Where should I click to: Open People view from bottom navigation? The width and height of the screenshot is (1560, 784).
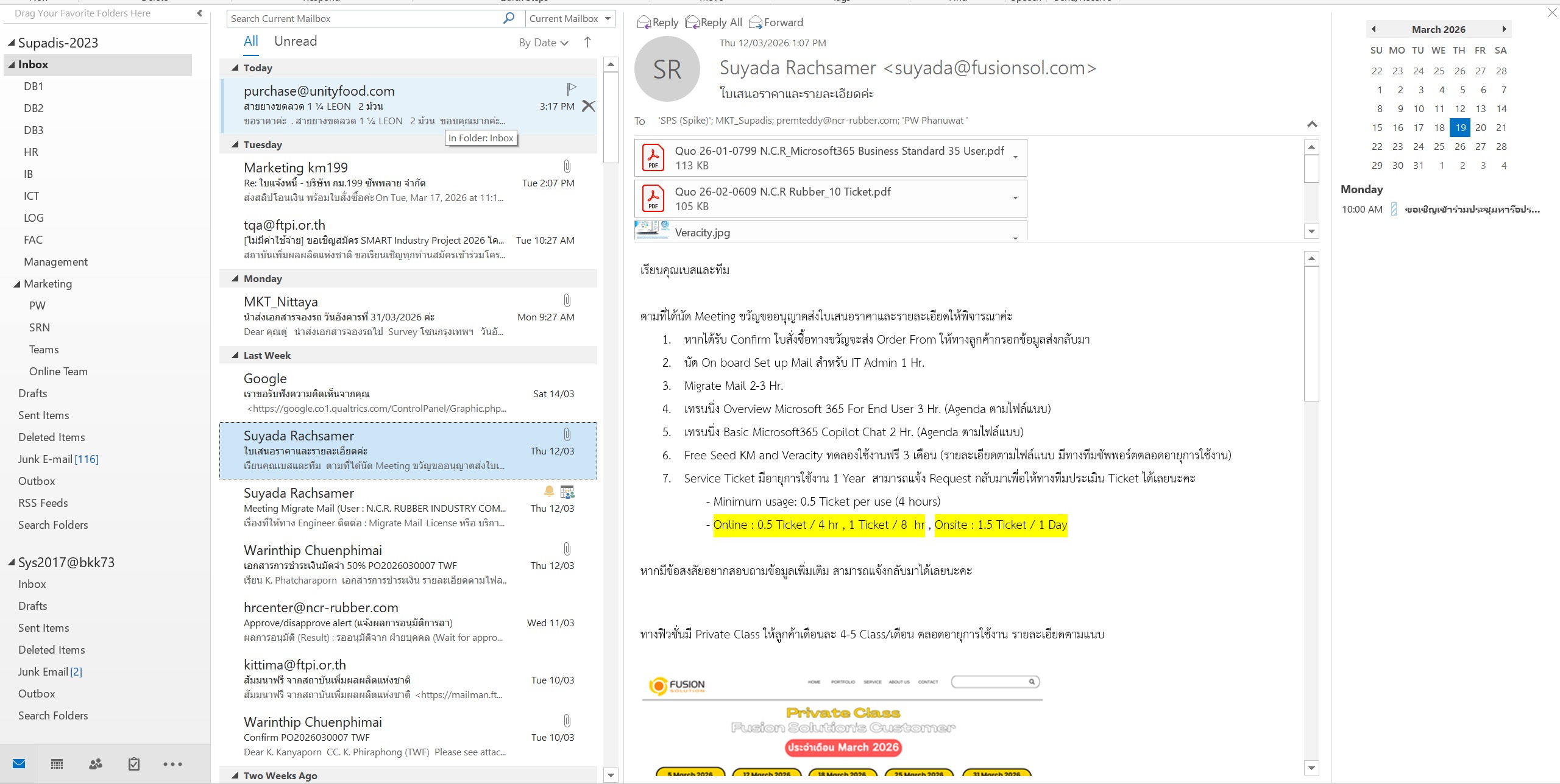tap(96, 764)
